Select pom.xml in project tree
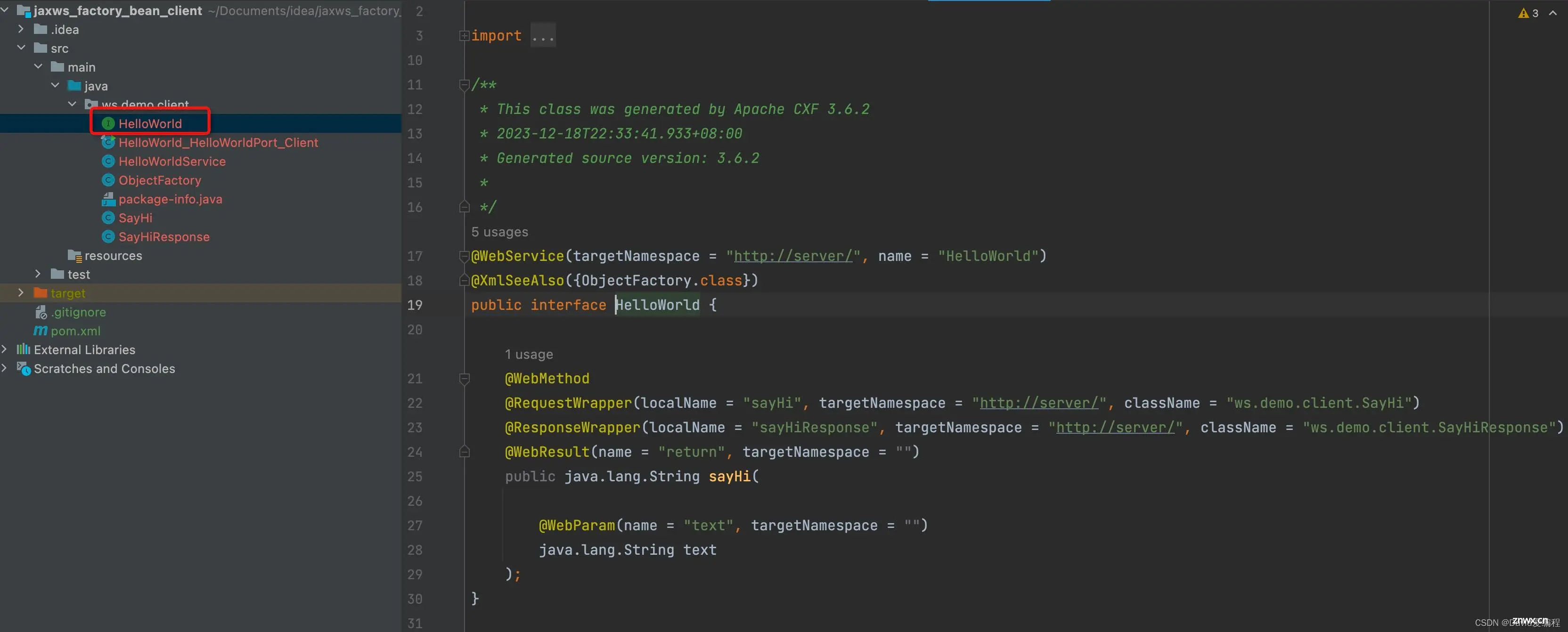The image size is (1568, 632). tap(75, 331)
